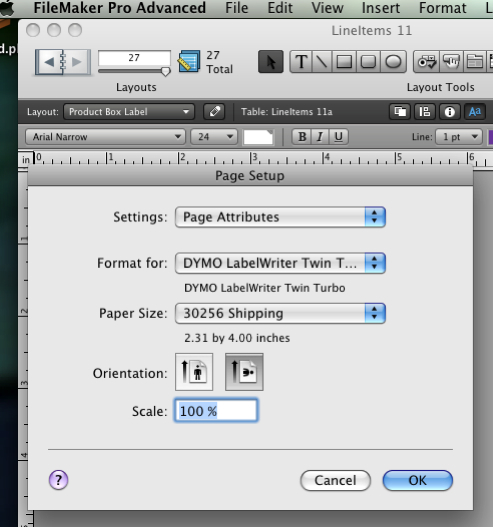Click the purple line color swatch
This screenshot has height=527, width=493.
point(491,137)
